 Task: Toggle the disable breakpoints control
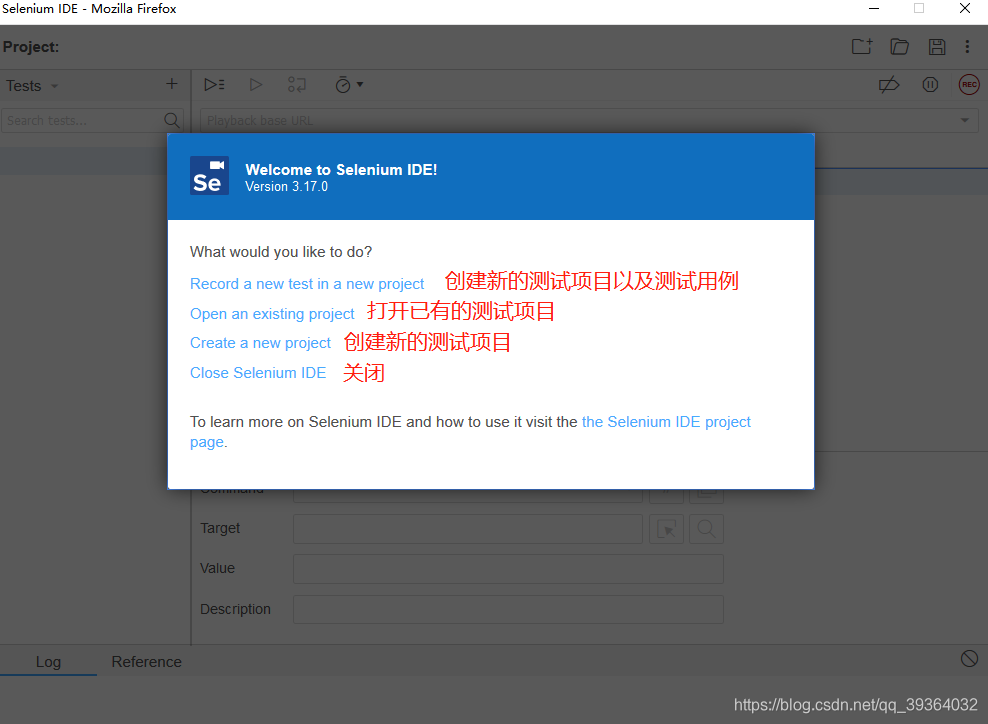point(889,84)
